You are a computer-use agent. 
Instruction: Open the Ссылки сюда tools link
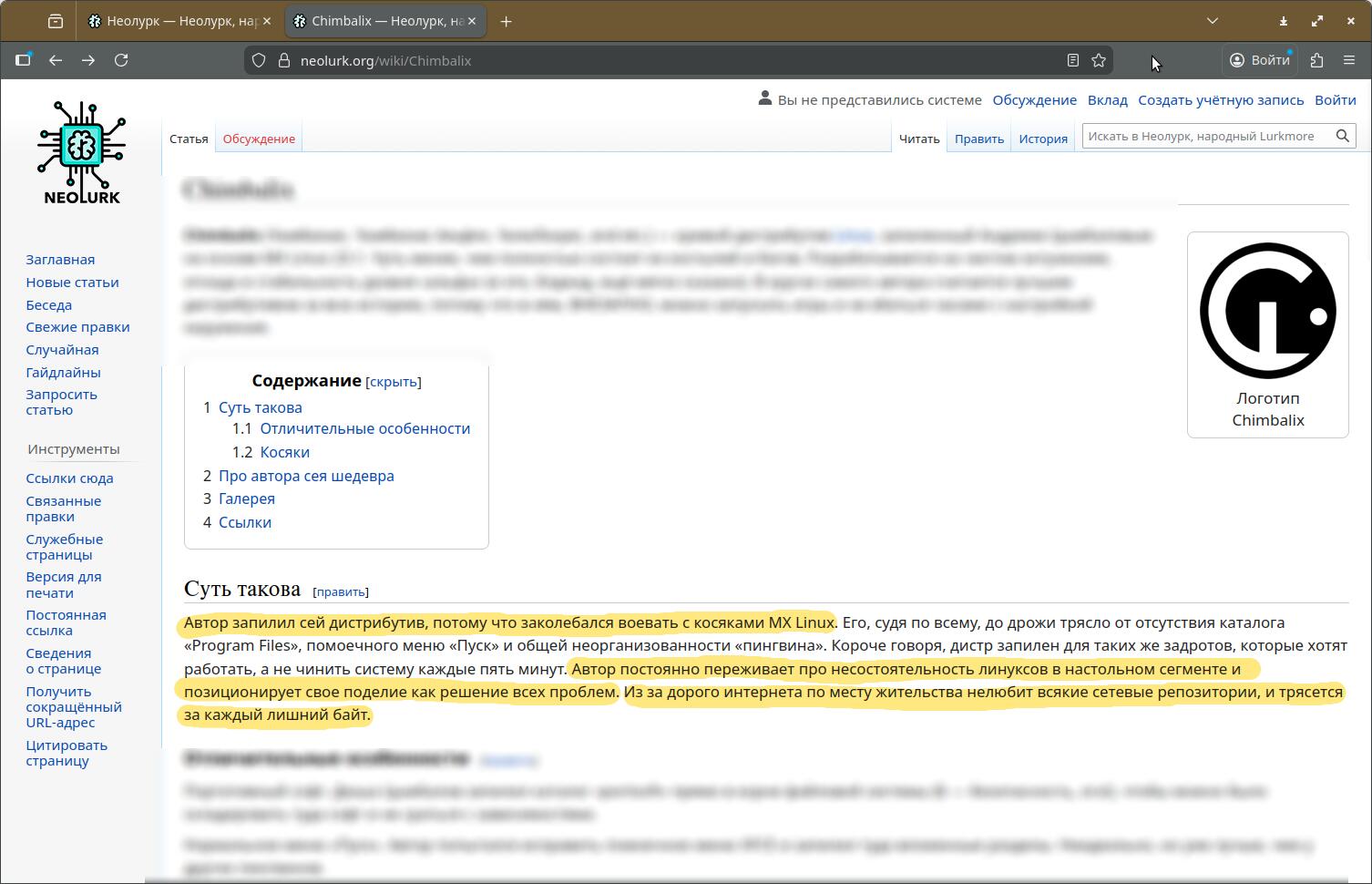tap(69, 478)
